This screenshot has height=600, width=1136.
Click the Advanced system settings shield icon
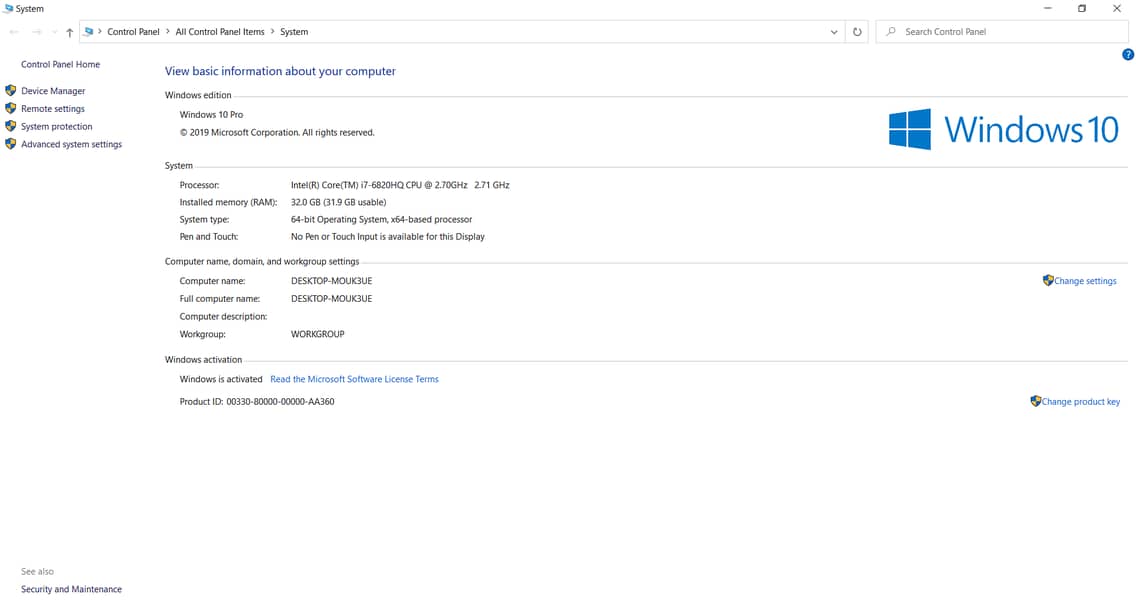pyautogui.click(x=11, y=144)
